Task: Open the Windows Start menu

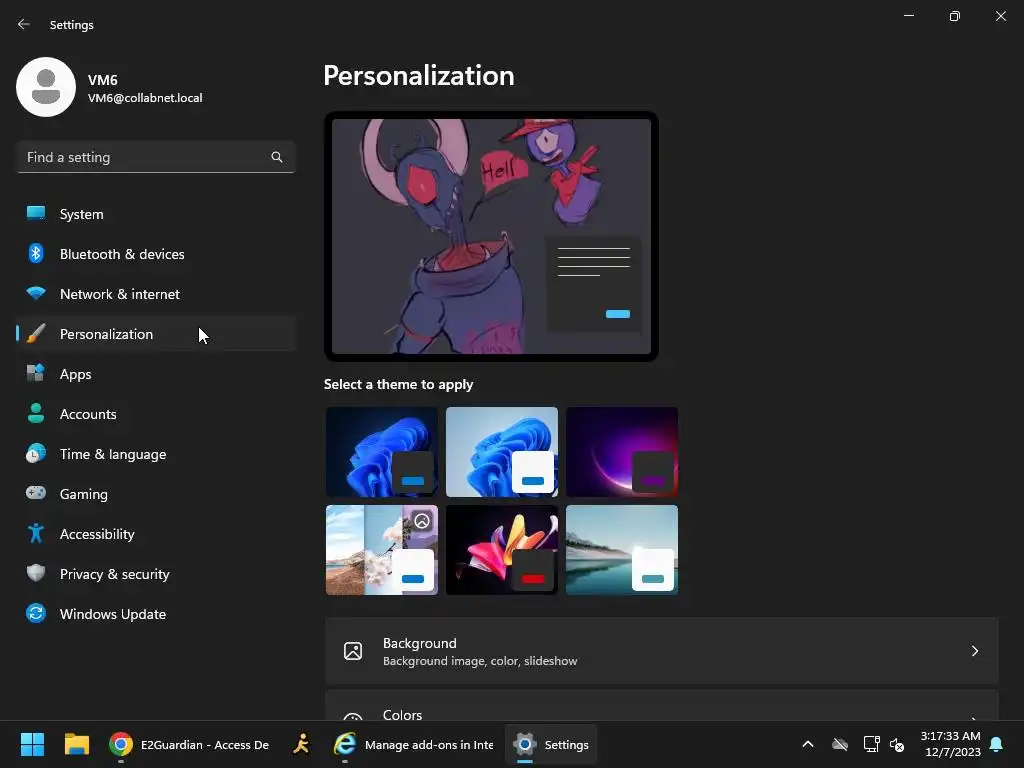Action: [x=32, y=744]
